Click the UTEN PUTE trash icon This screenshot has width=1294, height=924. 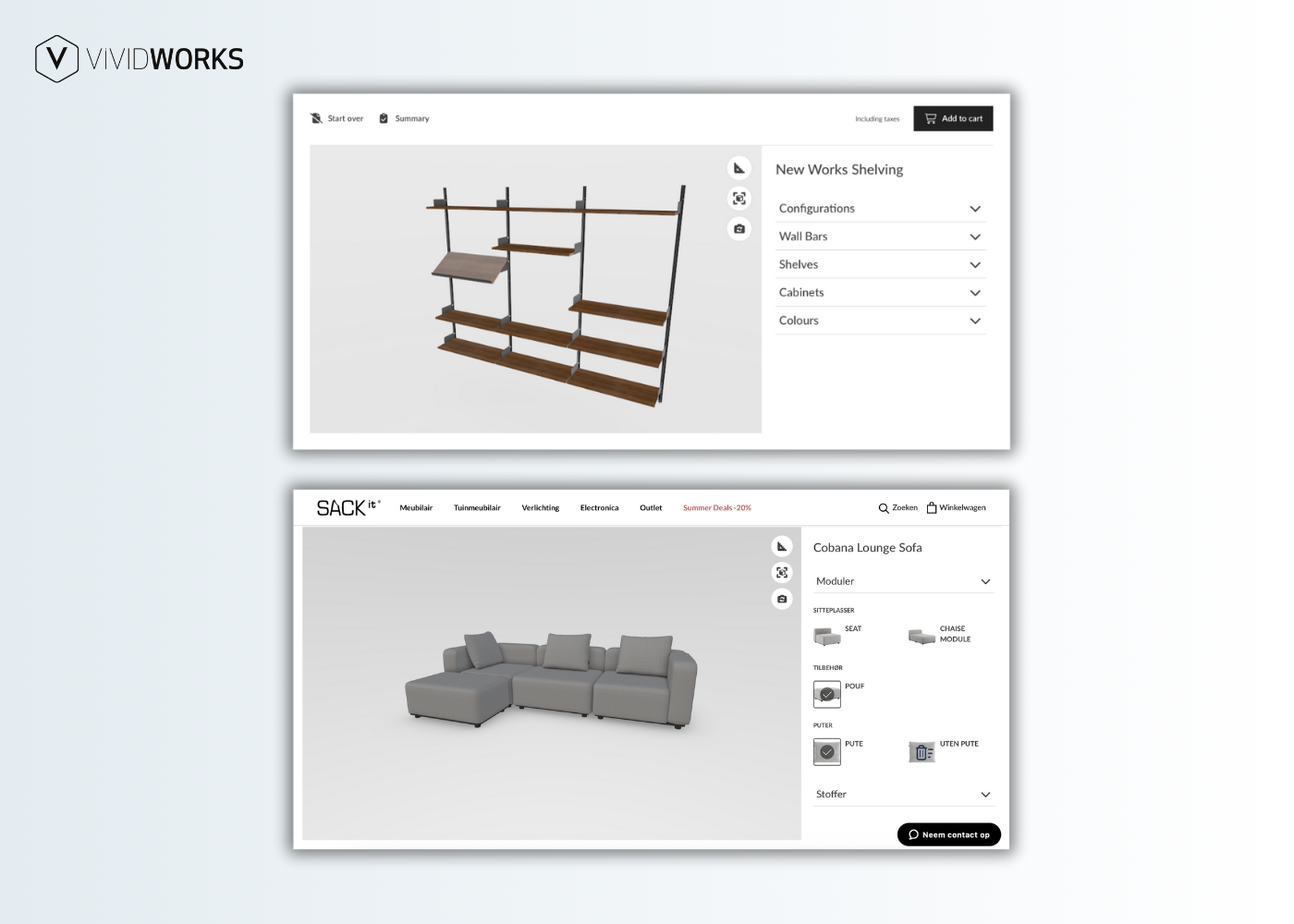click(x=922, y=752)
